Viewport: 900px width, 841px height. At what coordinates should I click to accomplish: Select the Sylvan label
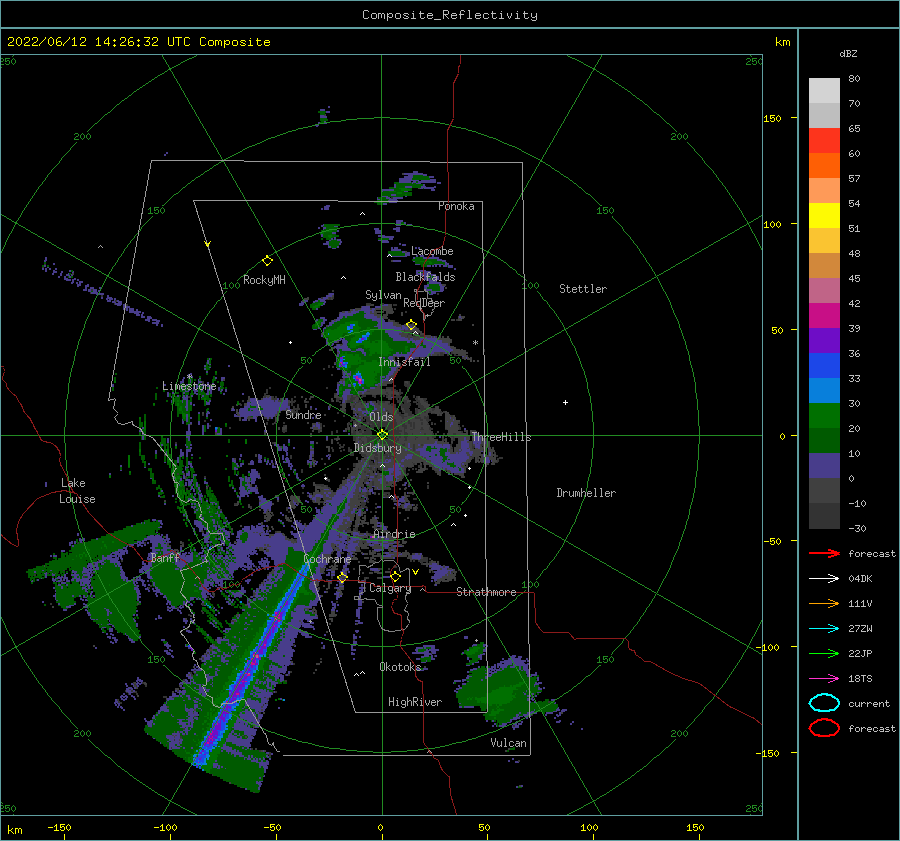click(383, 295)
